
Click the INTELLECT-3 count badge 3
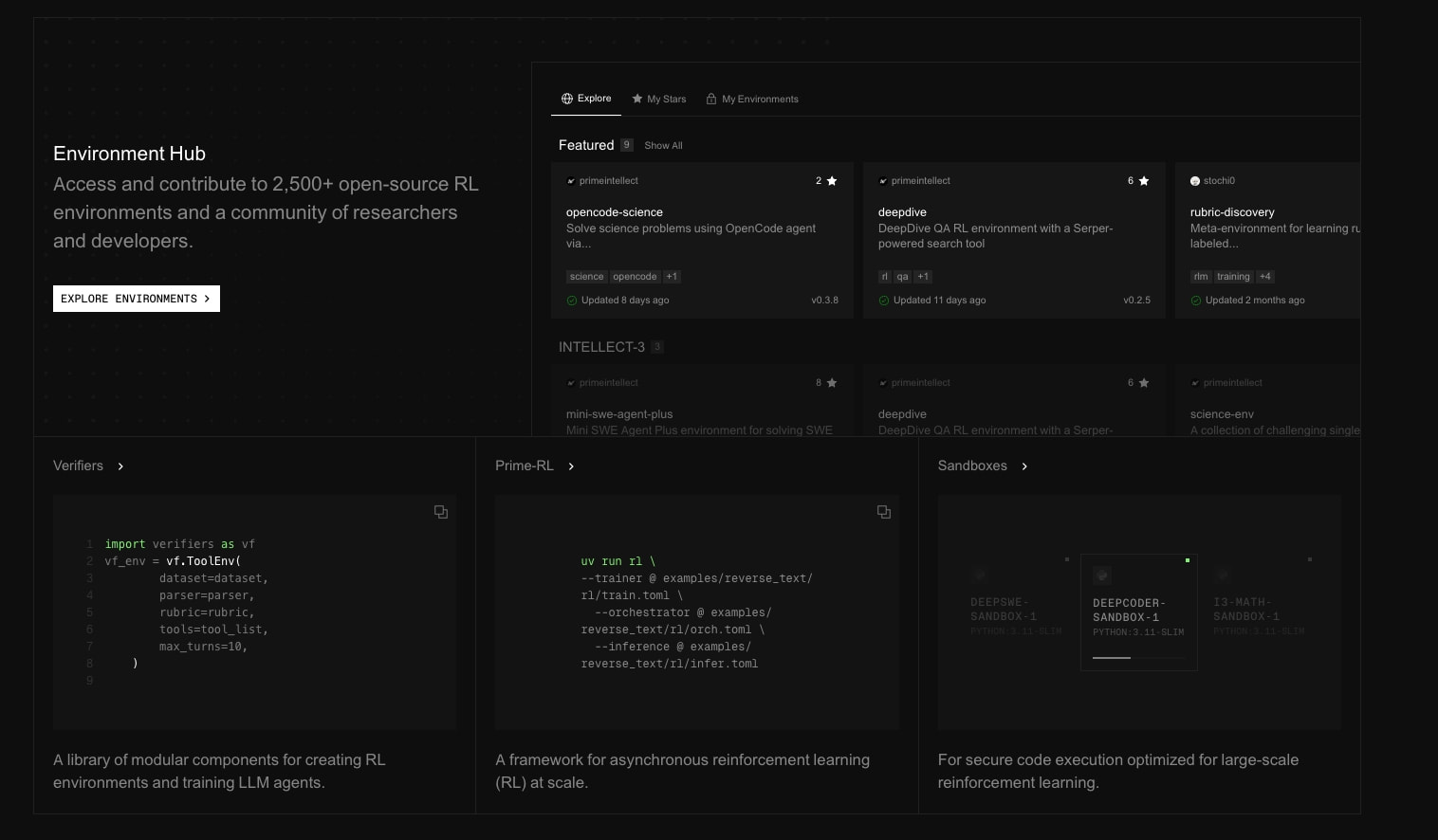[657, 347]
